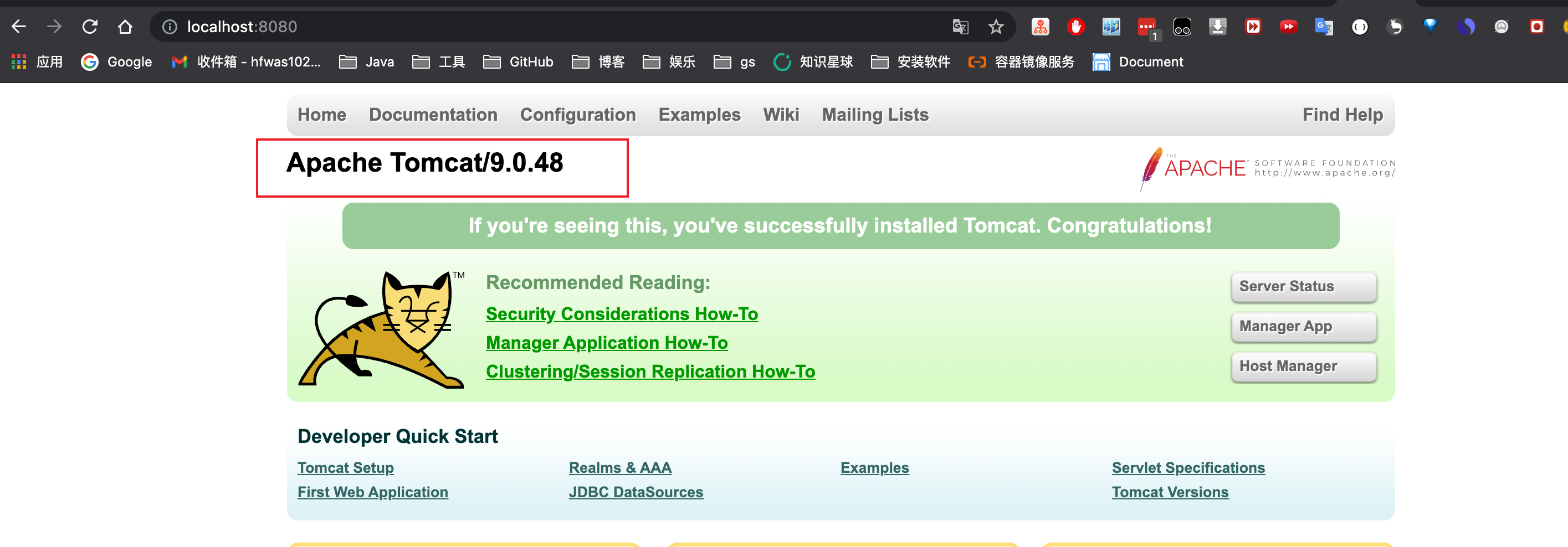This screenshot has width=1568, height=547.
Task: Open the Tomcat Versions link
Action: pos(1170,492)
